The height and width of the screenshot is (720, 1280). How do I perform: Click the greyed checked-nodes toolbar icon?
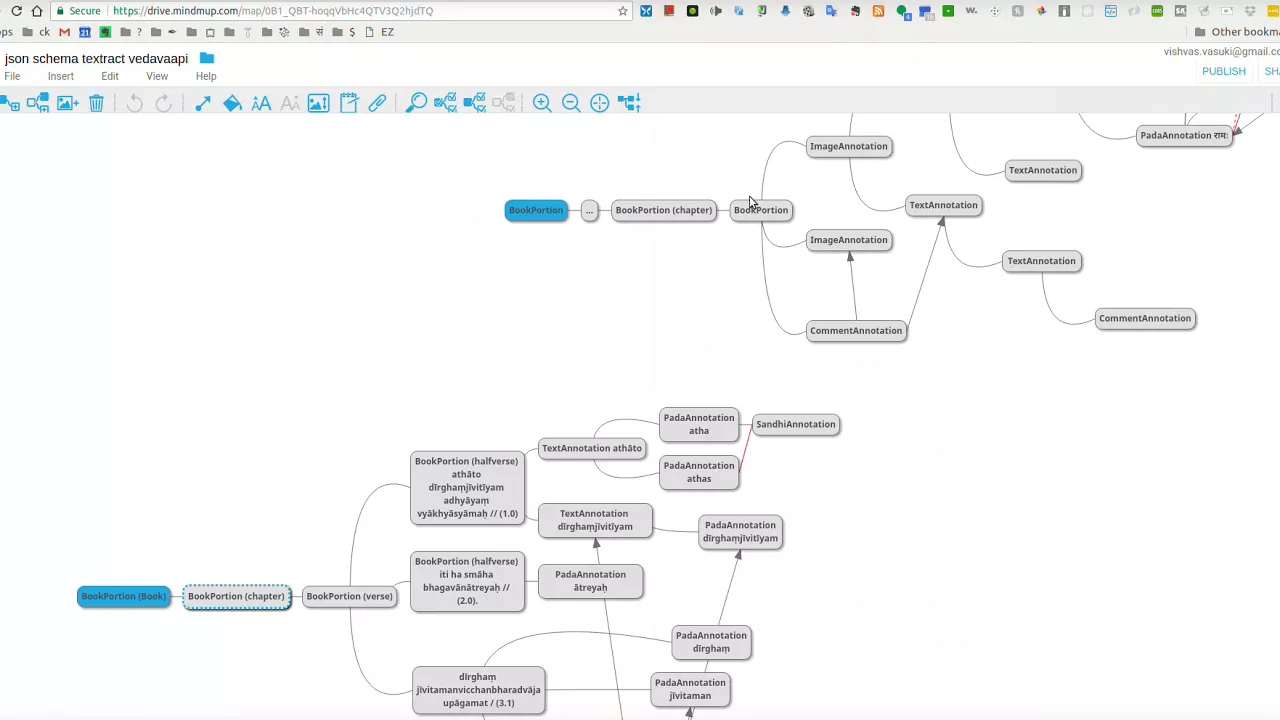(x=504, y=103)
